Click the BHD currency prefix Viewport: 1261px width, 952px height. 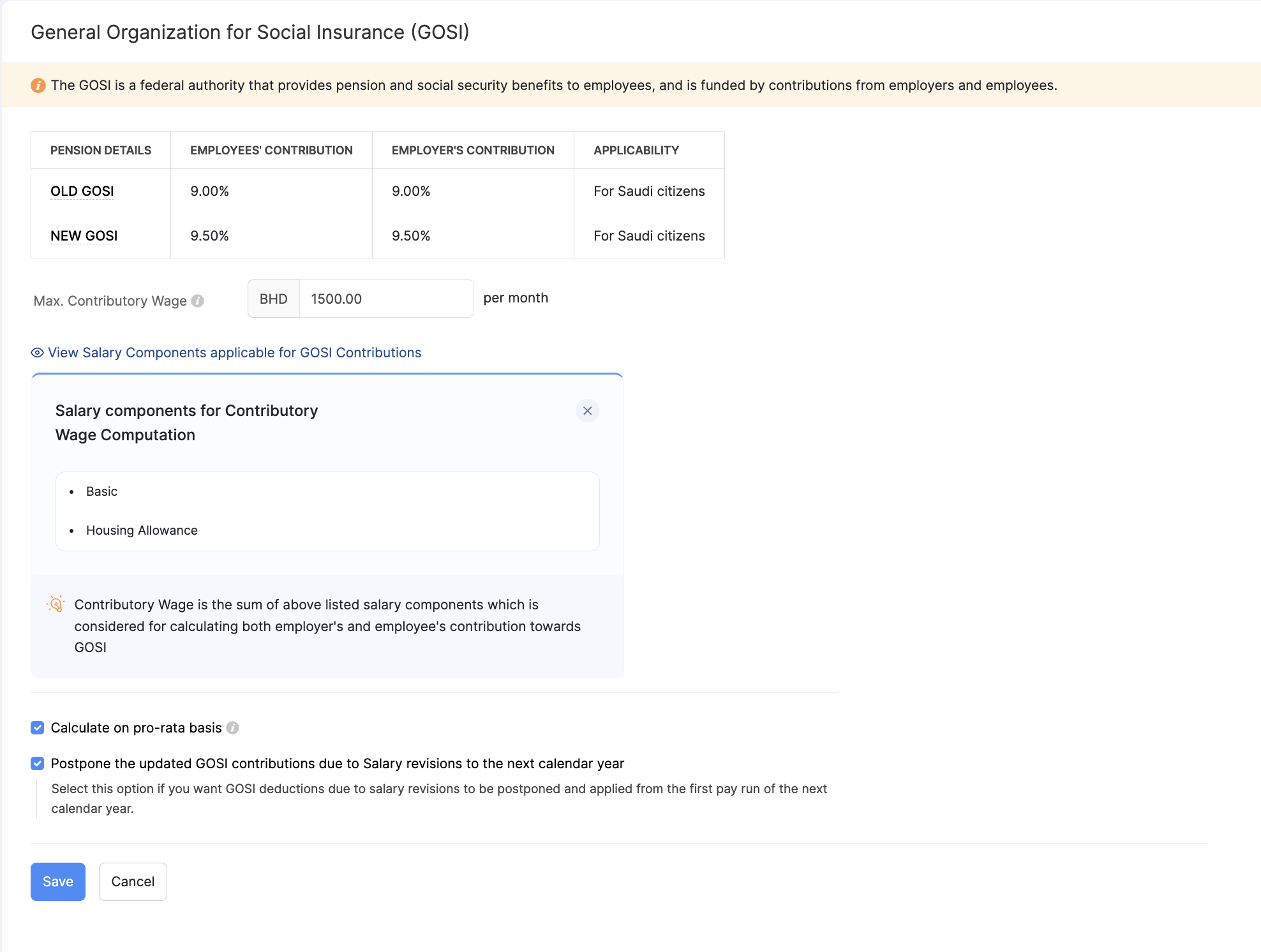[x=274, y=299]
